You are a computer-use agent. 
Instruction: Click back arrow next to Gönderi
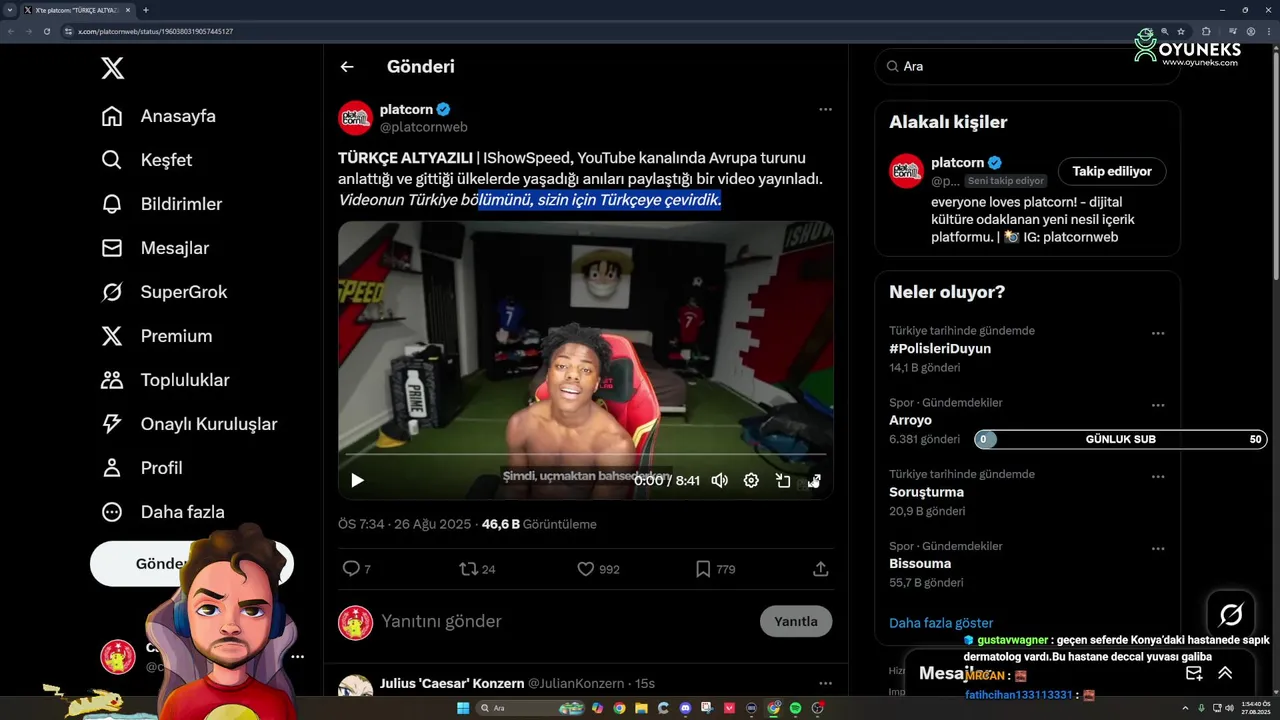coord(347,67)
